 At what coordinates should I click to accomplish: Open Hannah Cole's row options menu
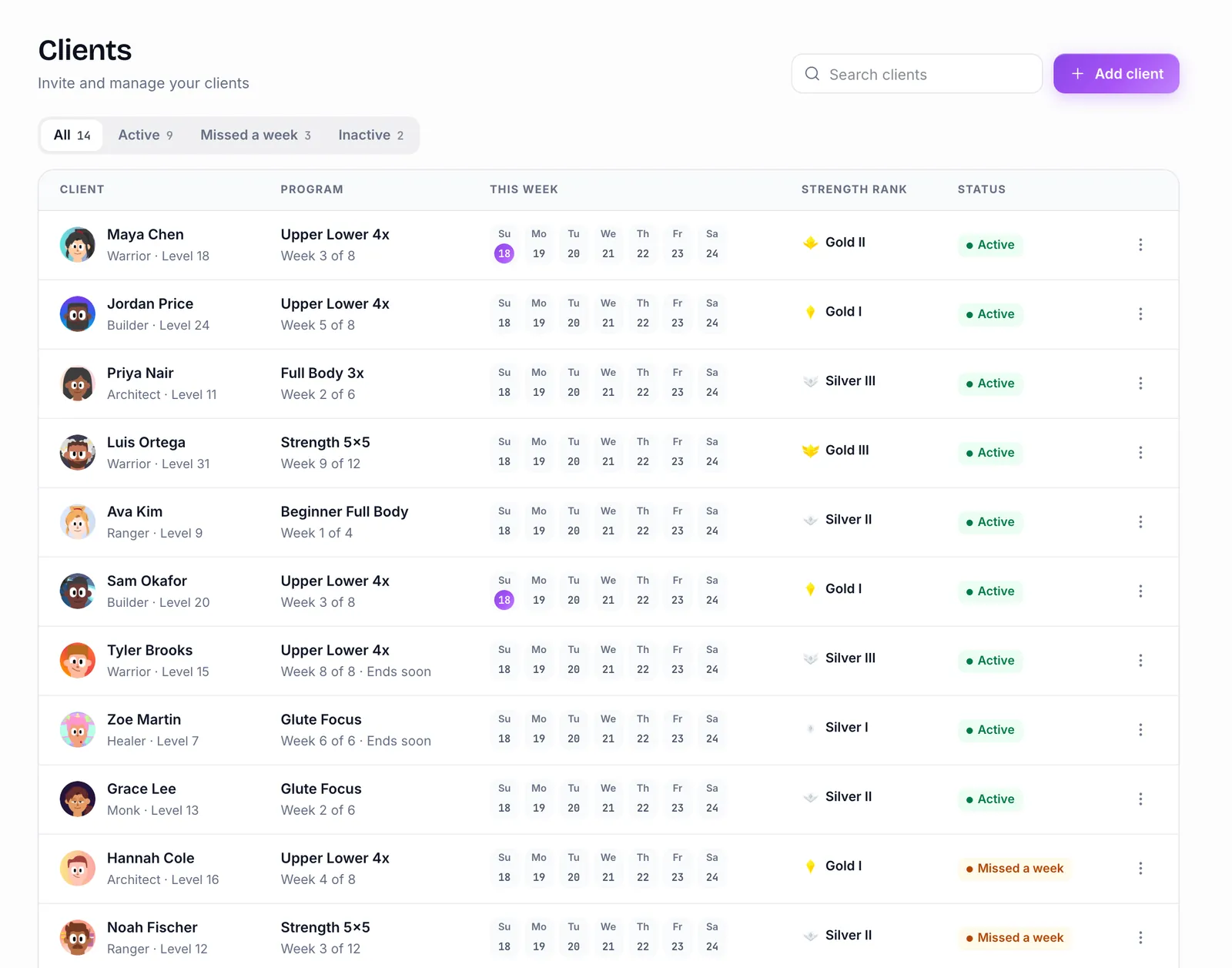1140,869
